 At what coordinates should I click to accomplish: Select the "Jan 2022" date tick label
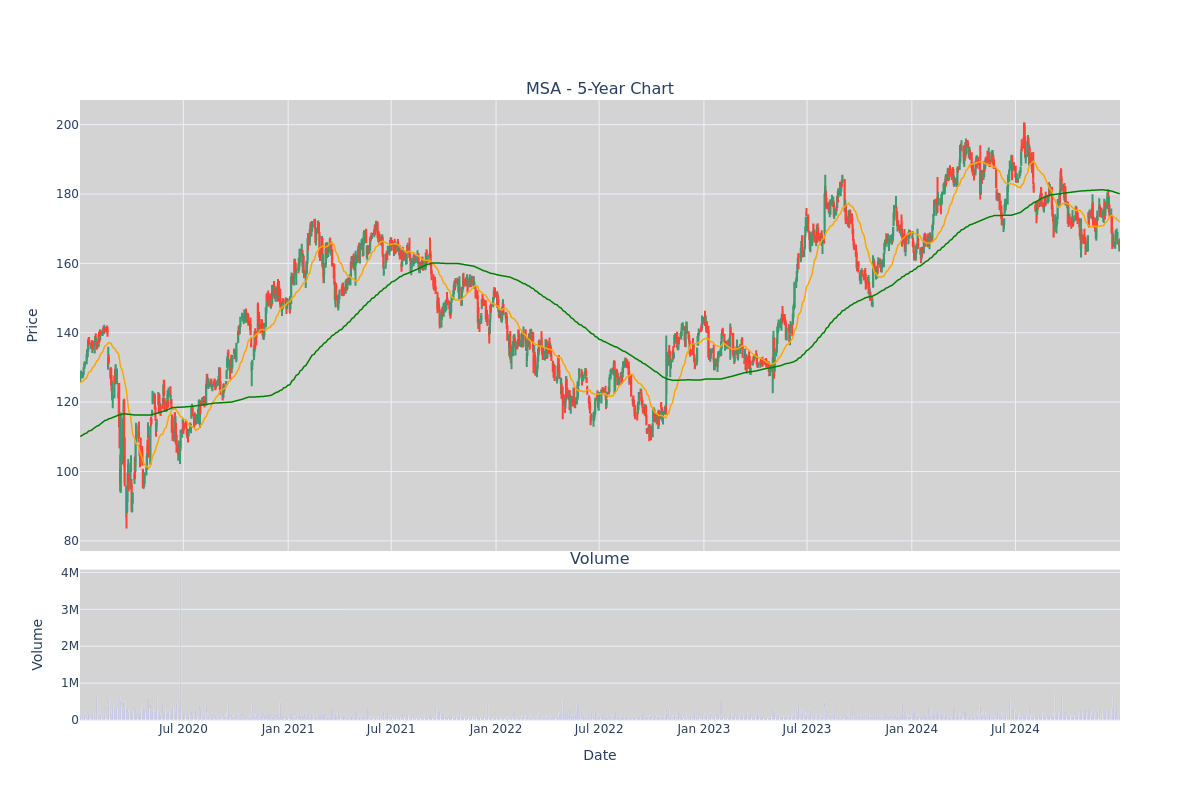pos(496,729)
